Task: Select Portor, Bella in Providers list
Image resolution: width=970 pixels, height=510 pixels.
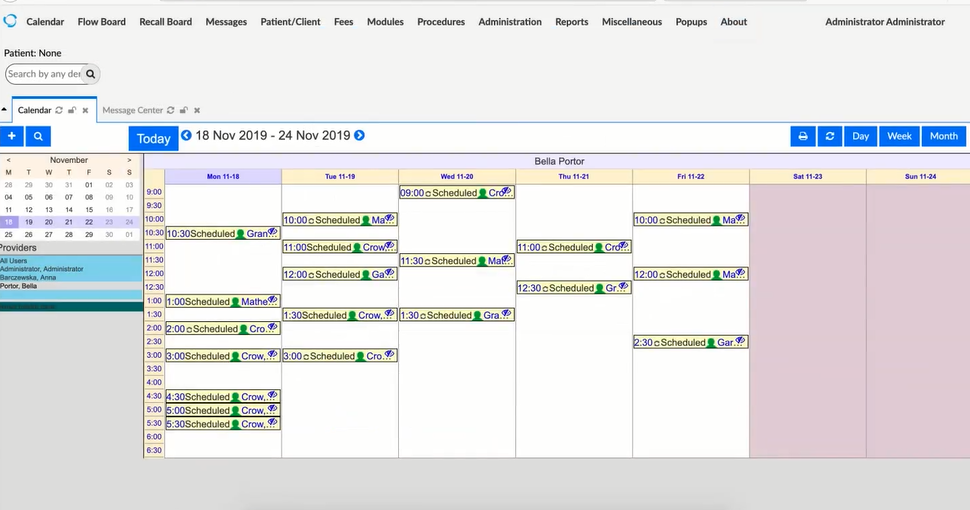Action: click(x=19, y=286)
